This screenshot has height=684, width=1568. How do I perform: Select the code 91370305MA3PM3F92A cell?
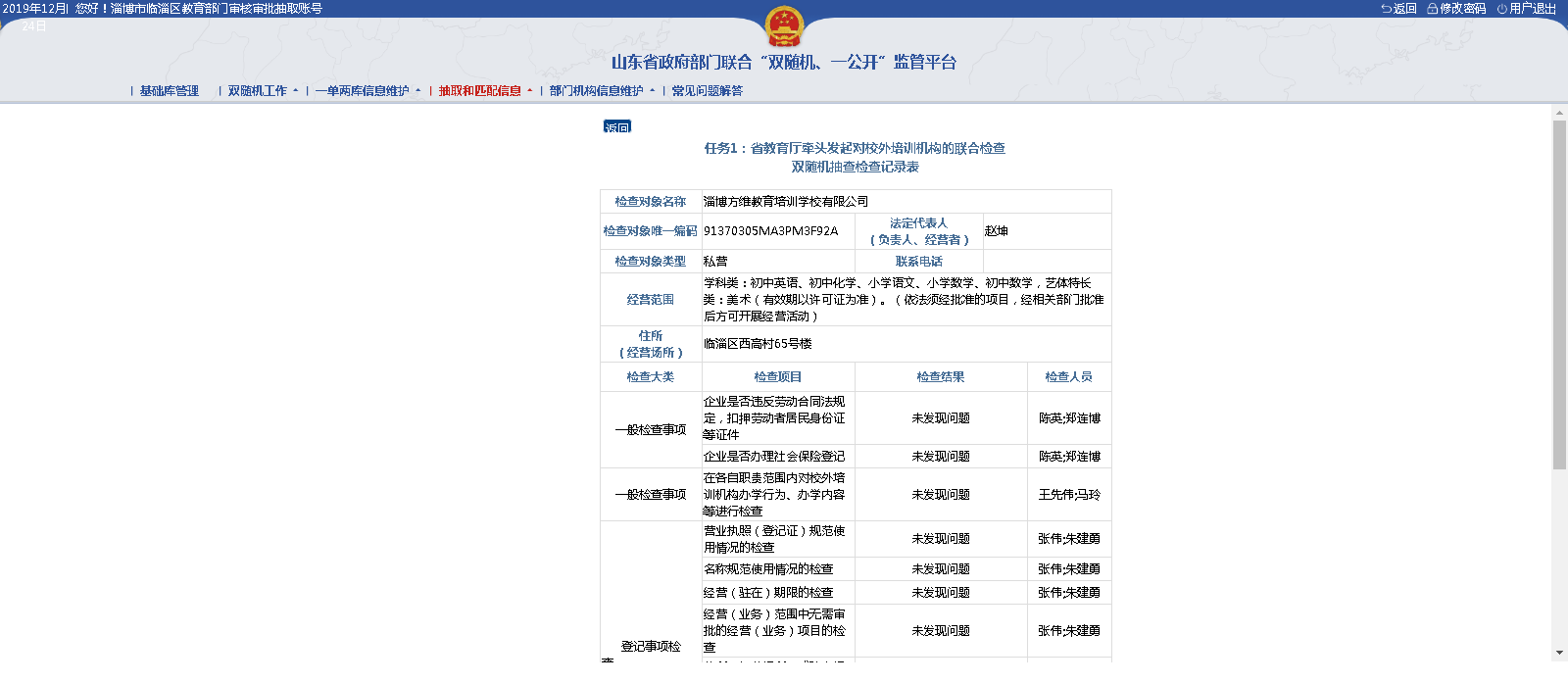[x=771, y=231]
